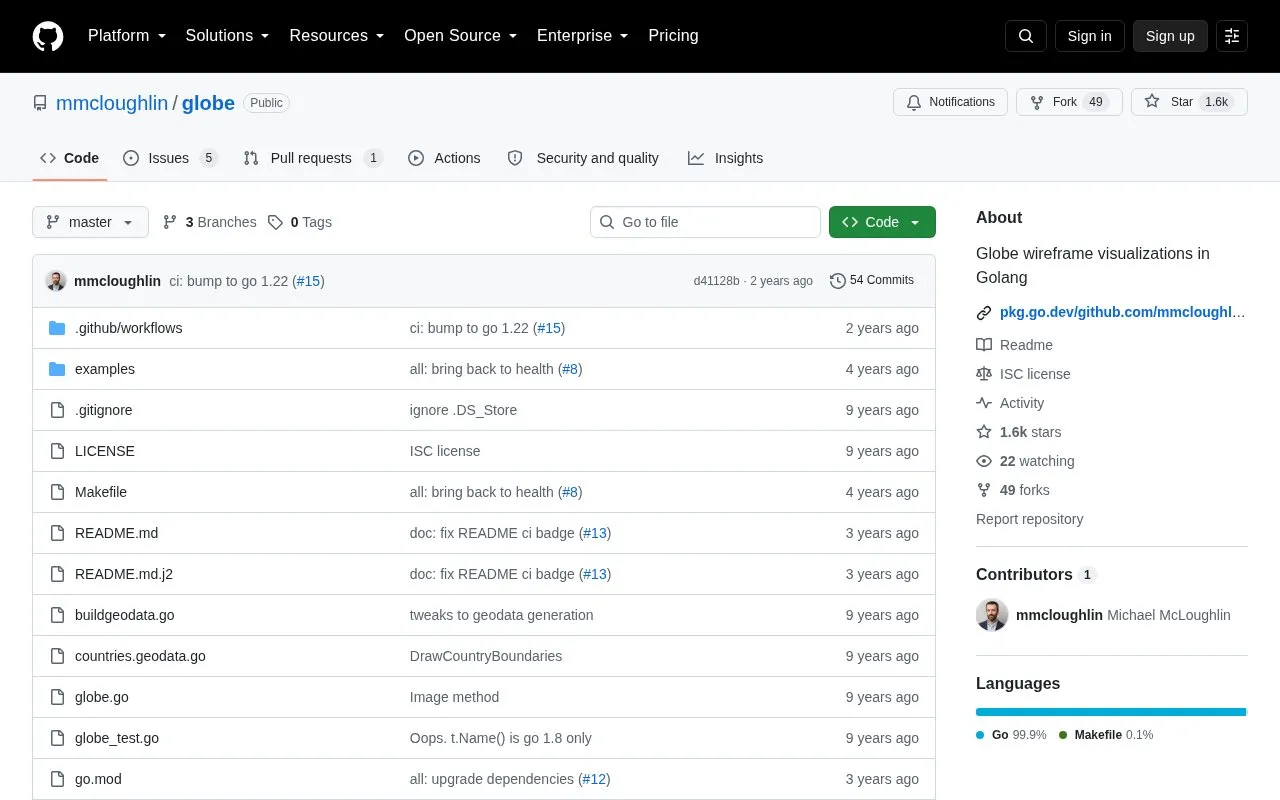
Task: Switch to the Pull requests tab
Action: pos(313,158)
